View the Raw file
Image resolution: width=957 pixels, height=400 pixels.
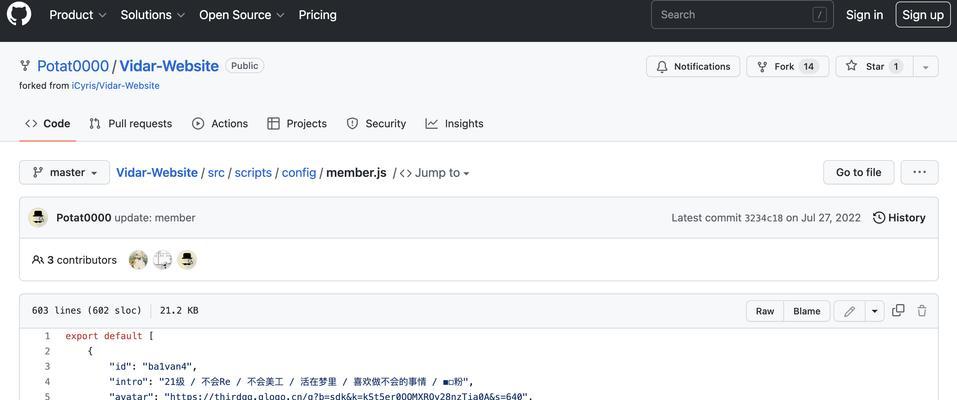point(765,311)
